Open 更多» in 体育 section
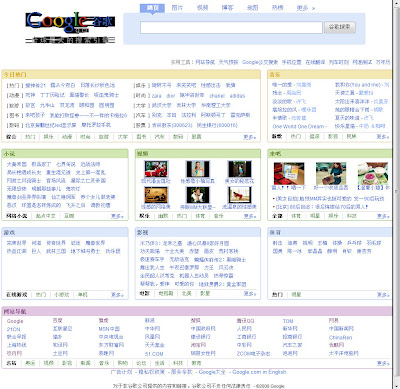400x389 pixels. [383, 295]
